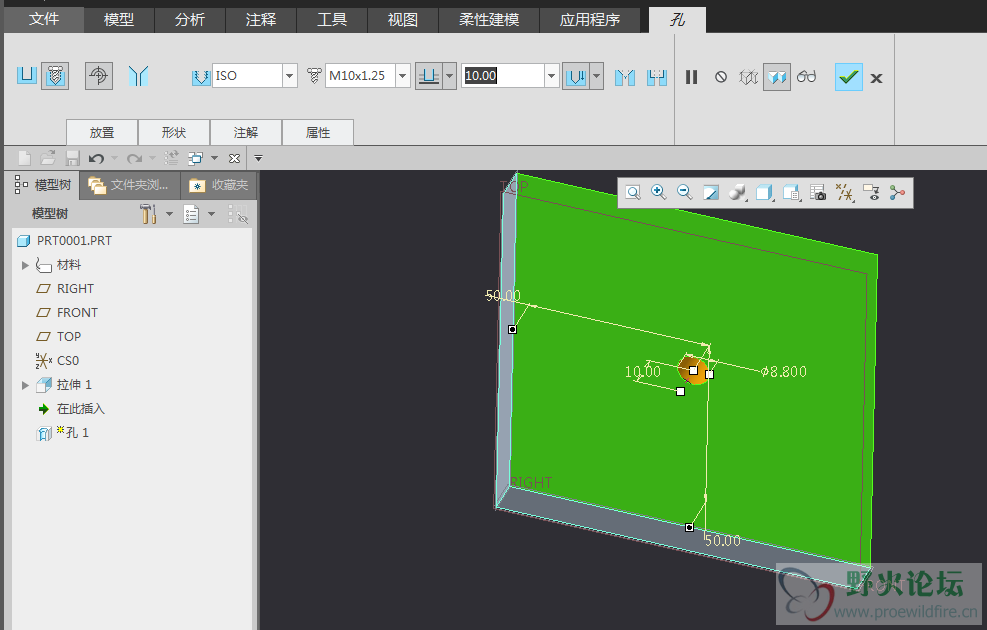
Task: Click the zoom in magnifier icon
Action: click(658, 193)
